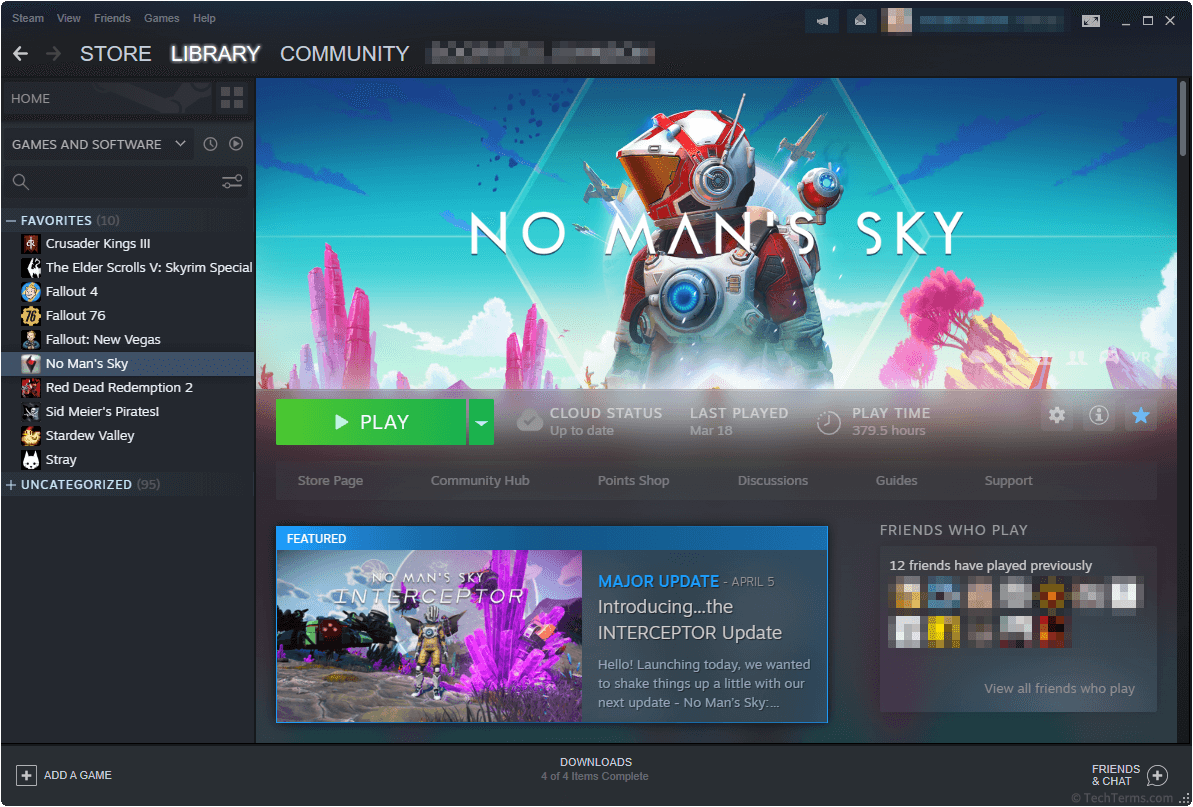Open No Man's Sky settings gear
This screenshot has height=807, width=1193.
point(1057,415)
